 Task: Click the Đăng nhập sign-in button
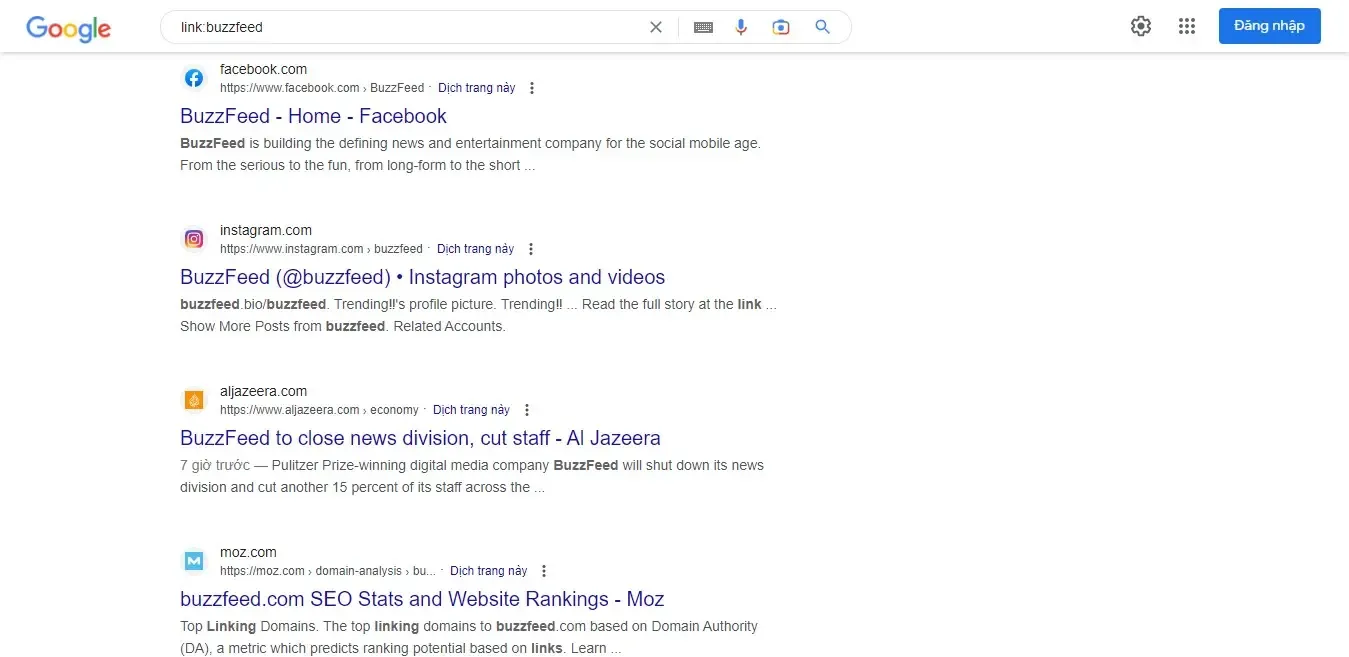click(1269, 26)
